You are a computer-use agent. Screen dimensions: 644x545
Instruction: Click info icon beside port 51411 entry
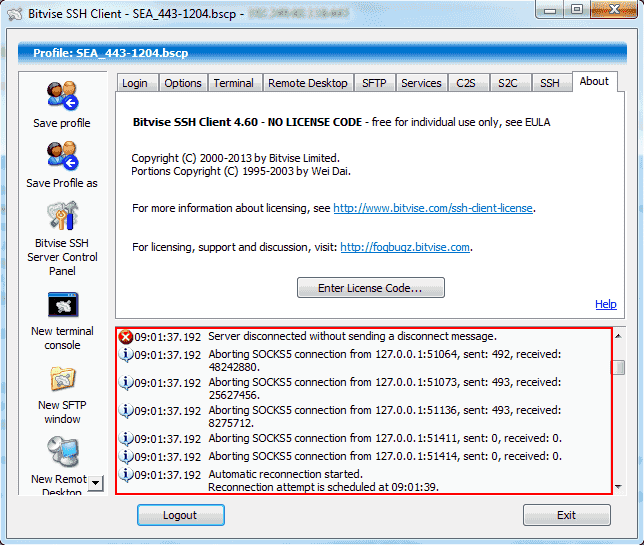click(126, 438)
